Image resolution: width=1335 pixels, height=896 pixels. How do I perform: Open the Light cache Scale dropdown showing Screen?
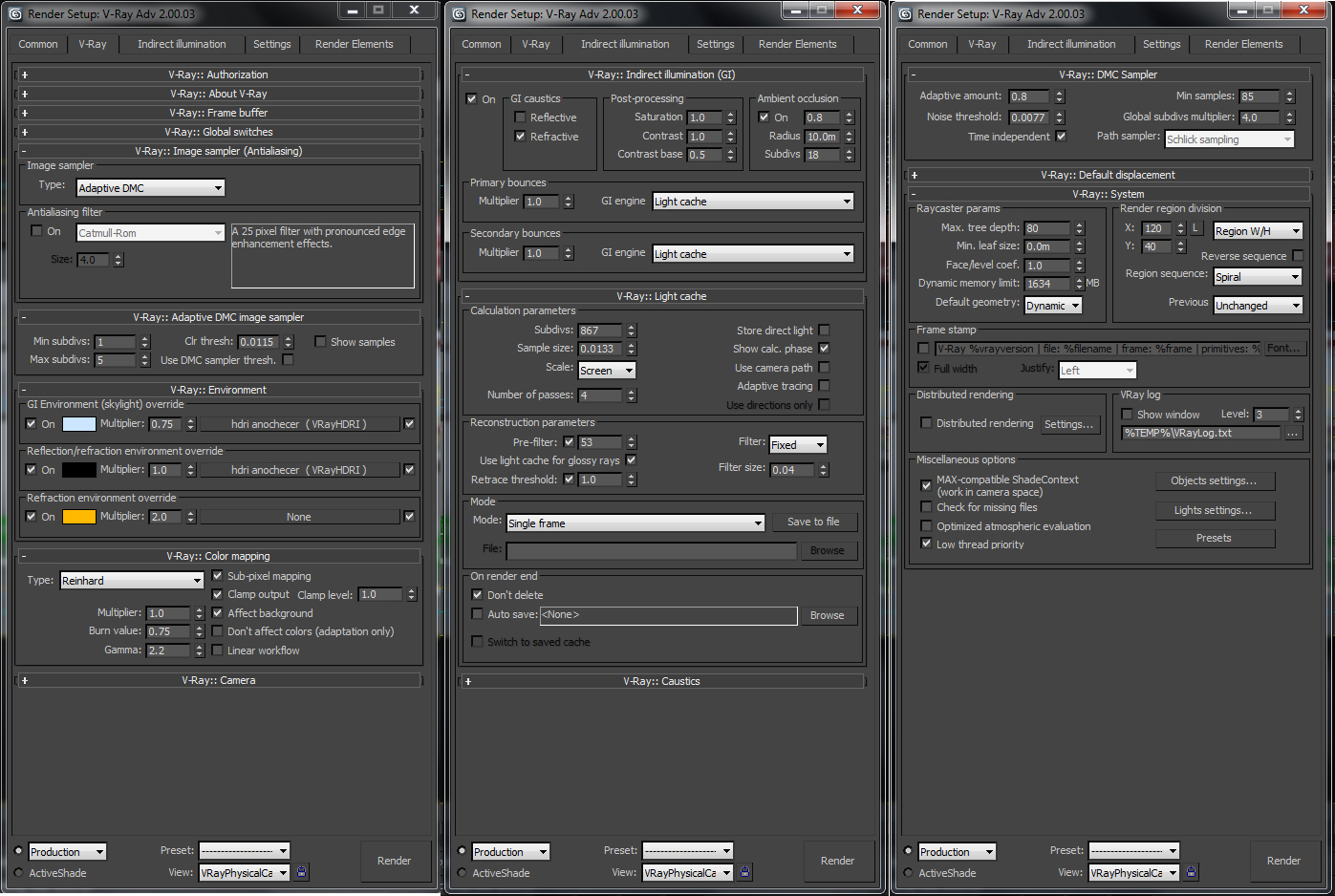(607, 371)
